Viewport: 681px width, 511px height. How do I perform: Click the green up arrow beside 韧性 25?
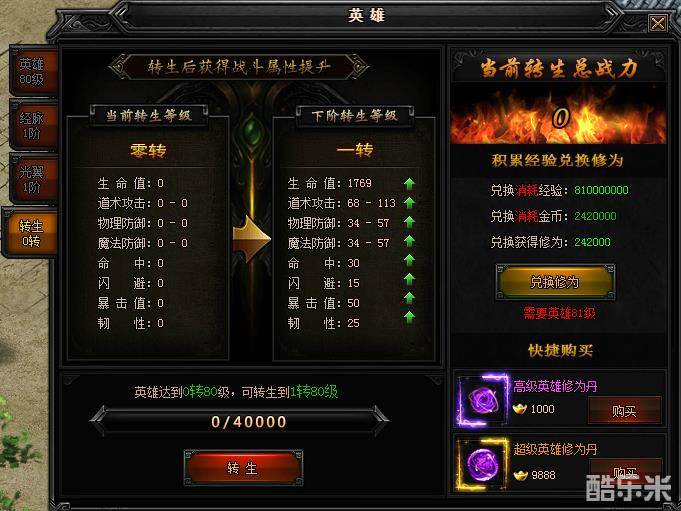(409, 317)
